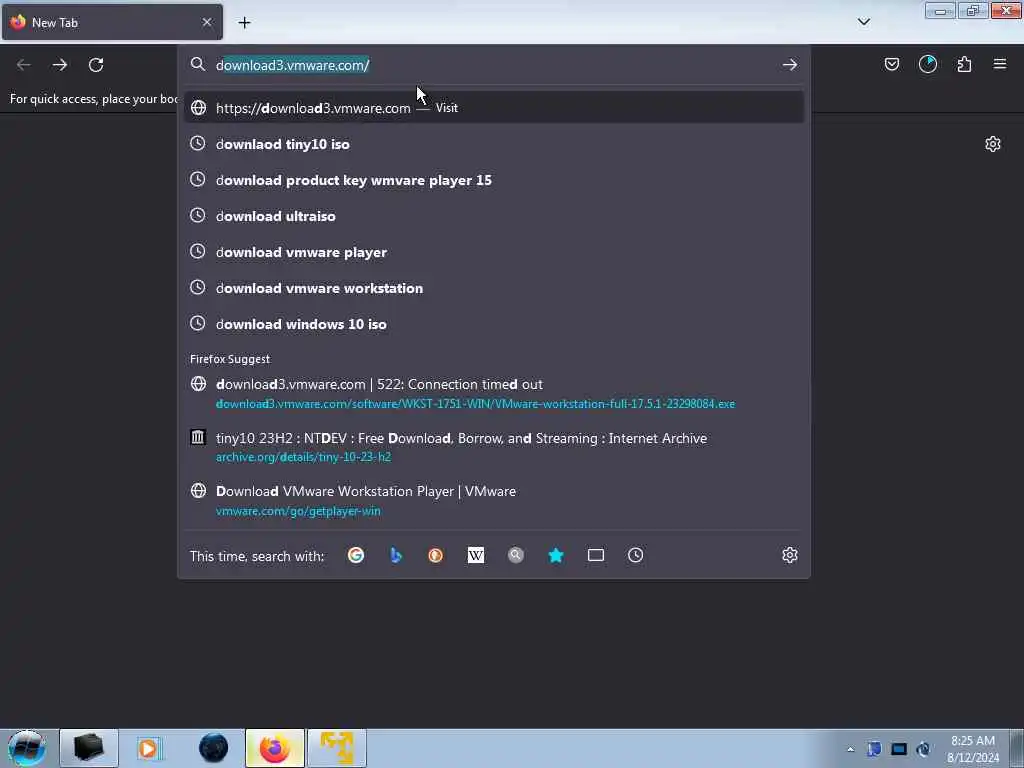Image resolution: width=1024 pixels, height=768 pixels.
Task: Open a new tab with plus button
Action: 244,23
